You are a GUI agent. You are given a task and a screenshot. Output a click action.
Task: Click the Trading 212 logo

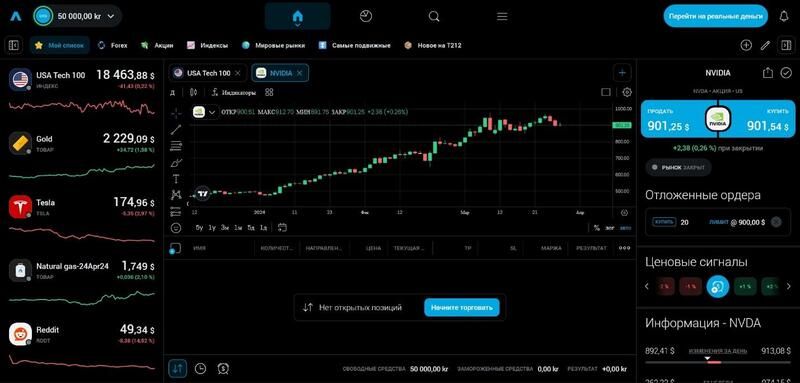coord(15,16)
